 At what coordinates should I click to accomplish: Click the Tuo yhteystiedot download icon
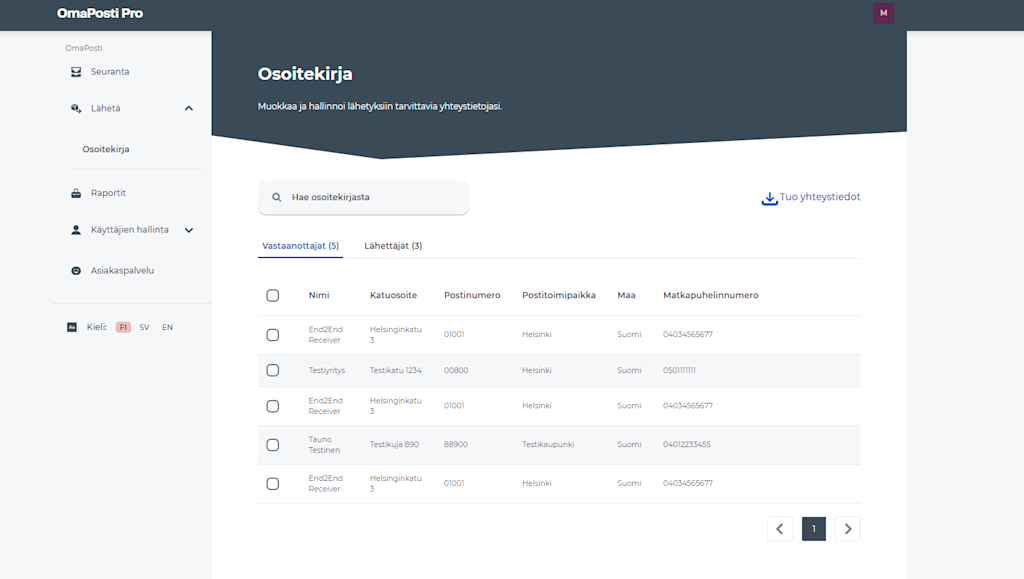769,198
